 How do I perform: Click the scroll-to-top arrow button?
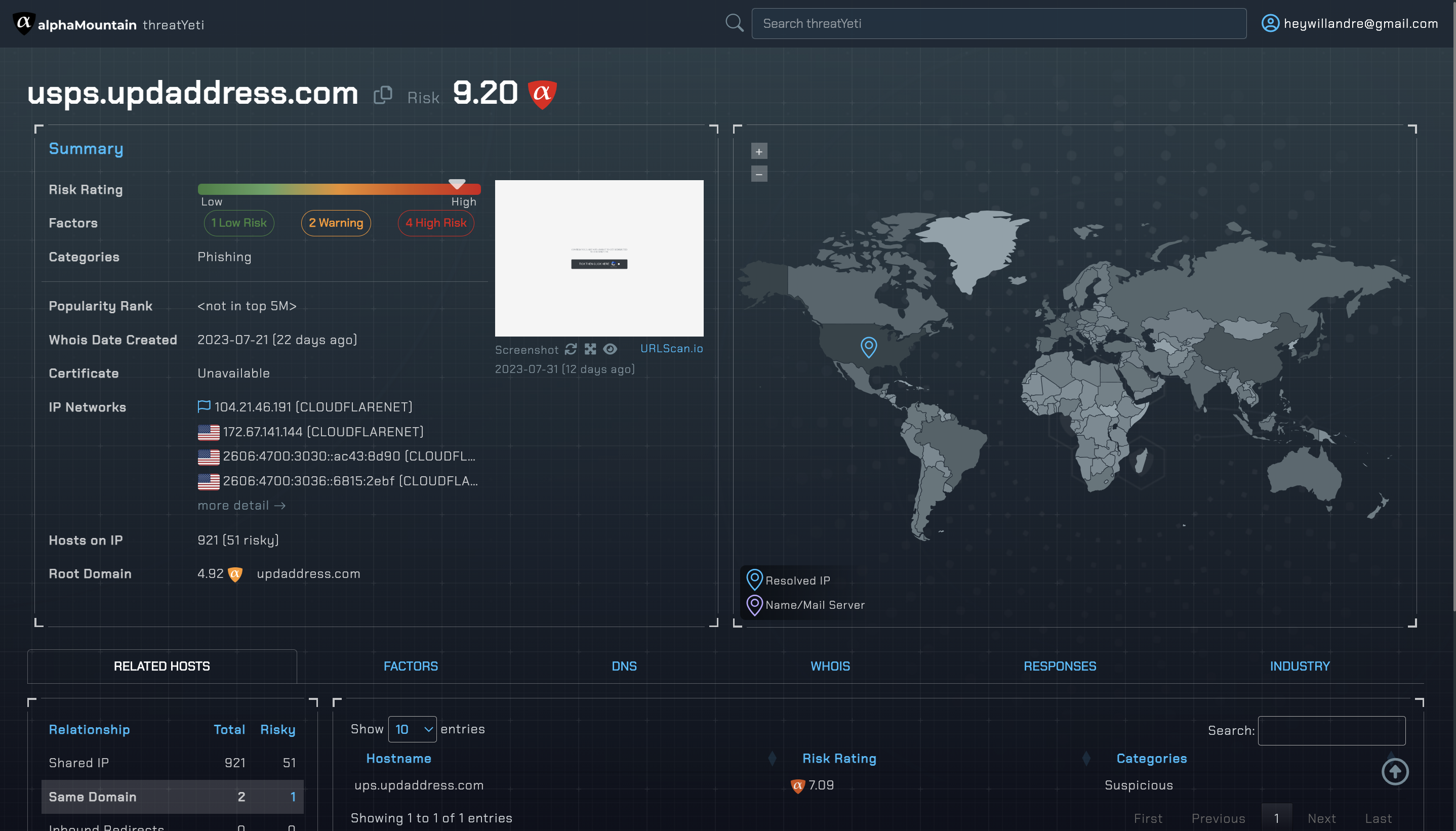click(x=1394, y=772)
